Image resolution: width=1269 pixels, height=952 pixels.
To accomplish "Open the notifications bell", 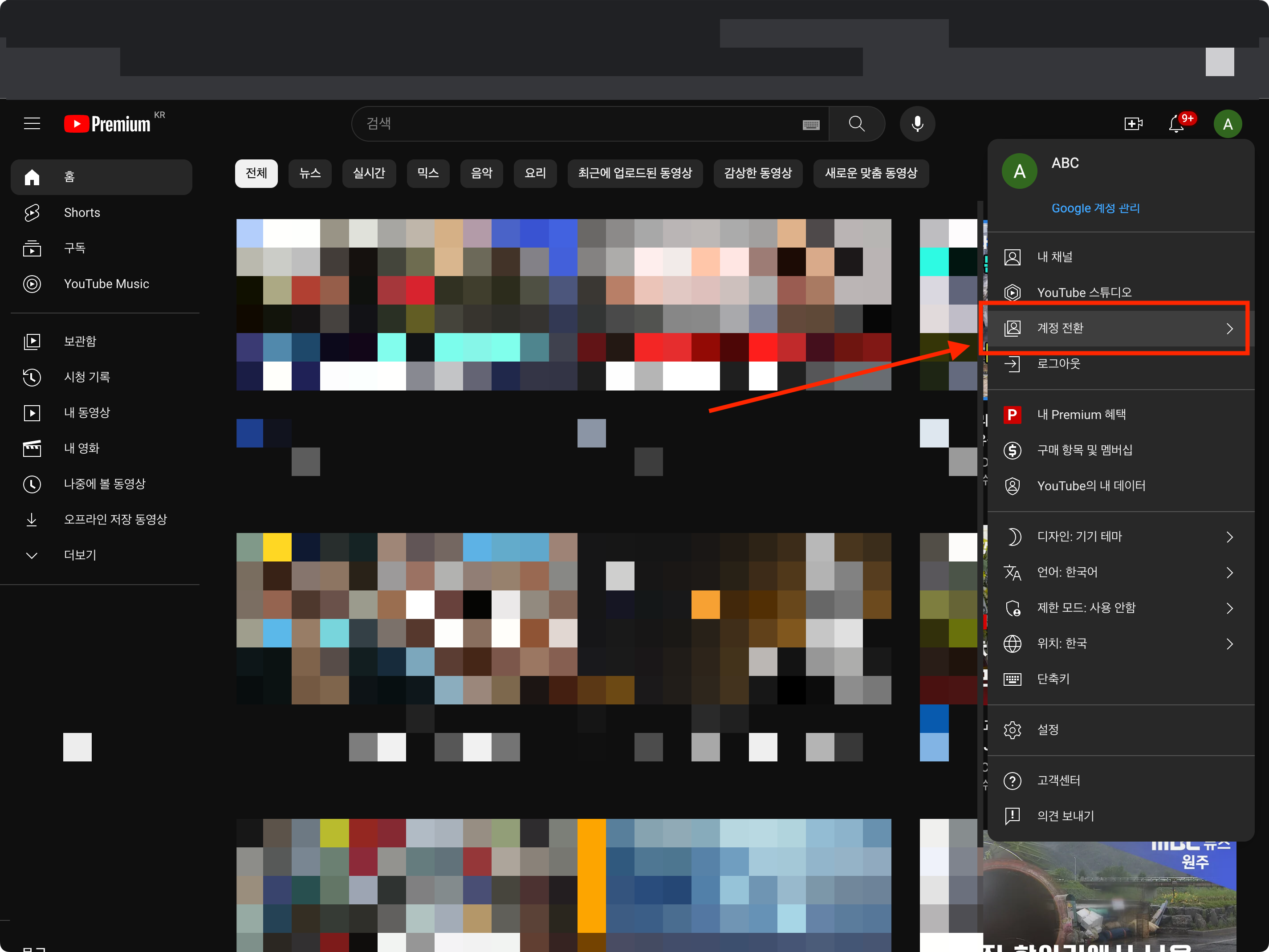I will coord(1176,124).
